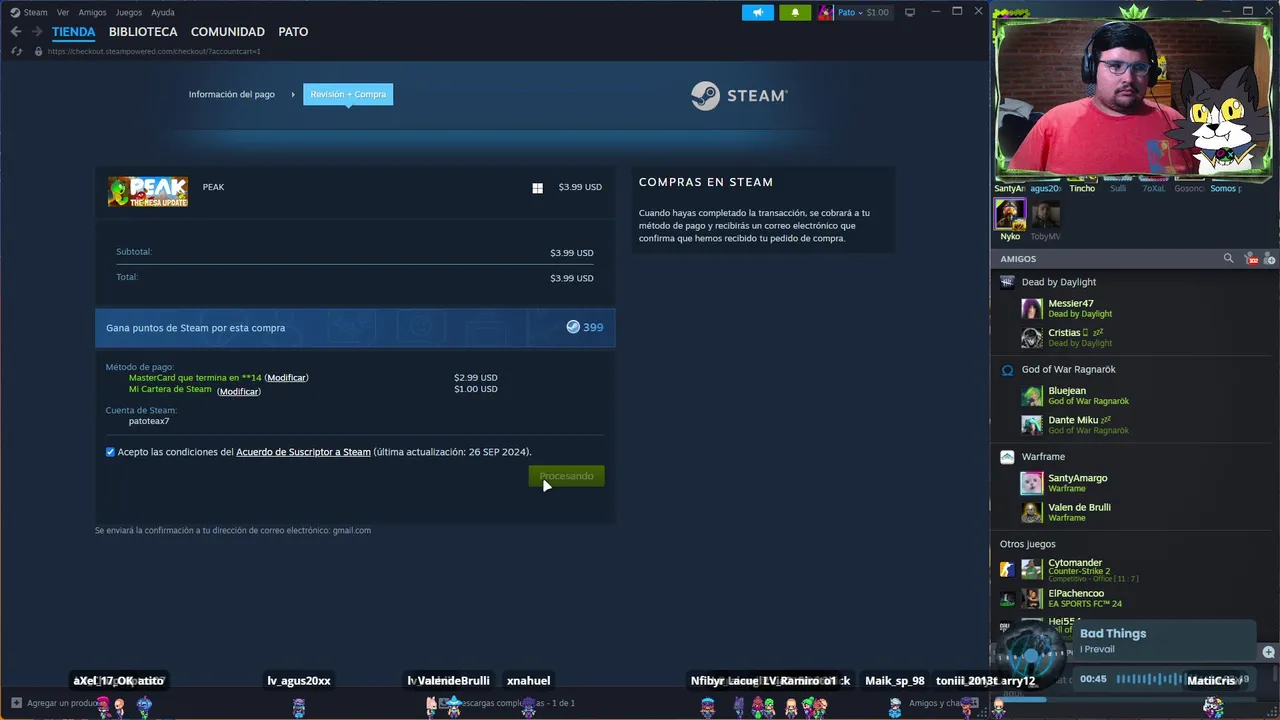Go to the BIBLIOTECA tab
Viewport: 1280px width, 720px height.
point(143,32)
